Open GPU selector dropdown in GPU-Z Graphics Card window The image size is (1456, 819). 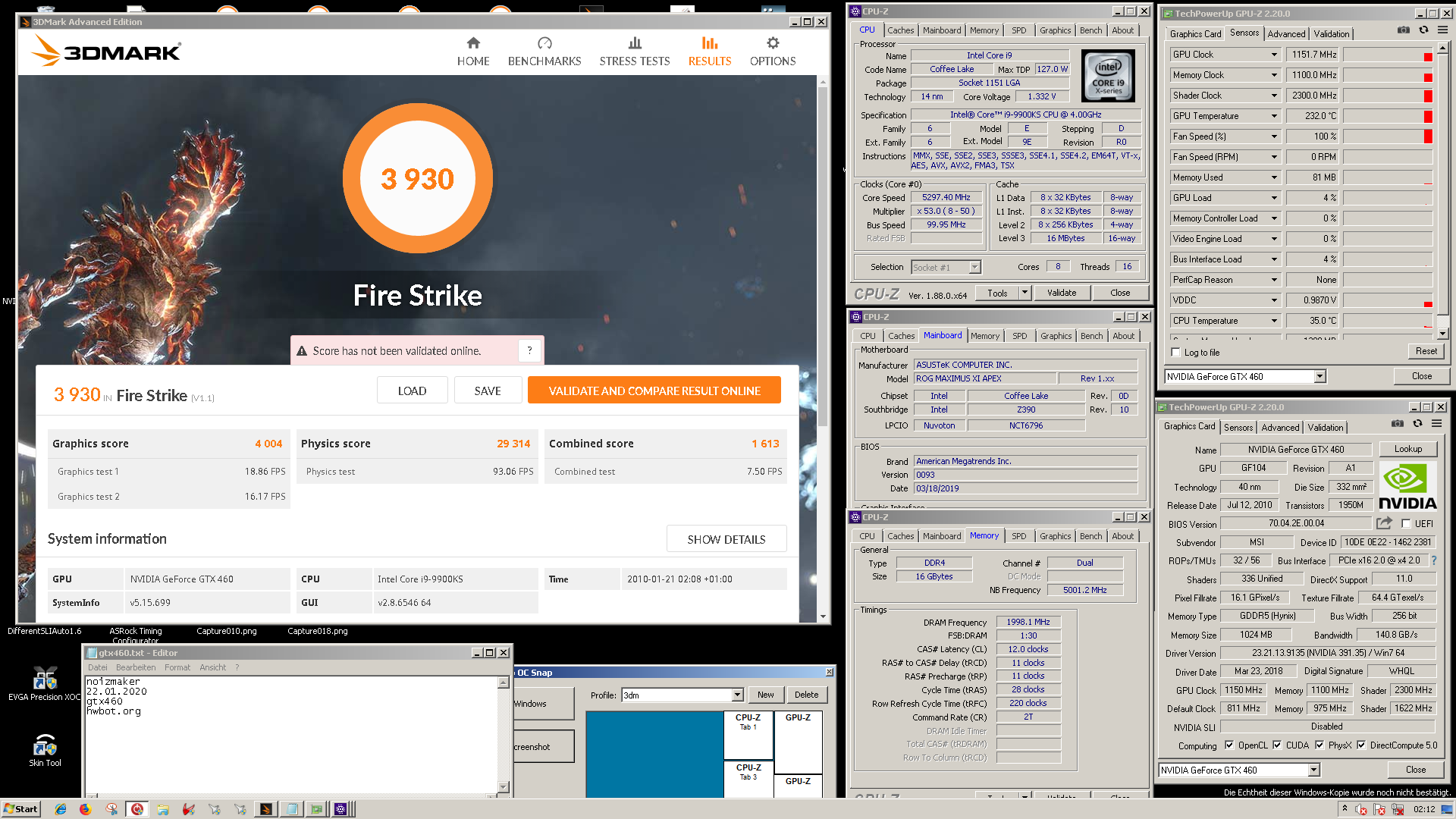click(x=1313, y=770)
